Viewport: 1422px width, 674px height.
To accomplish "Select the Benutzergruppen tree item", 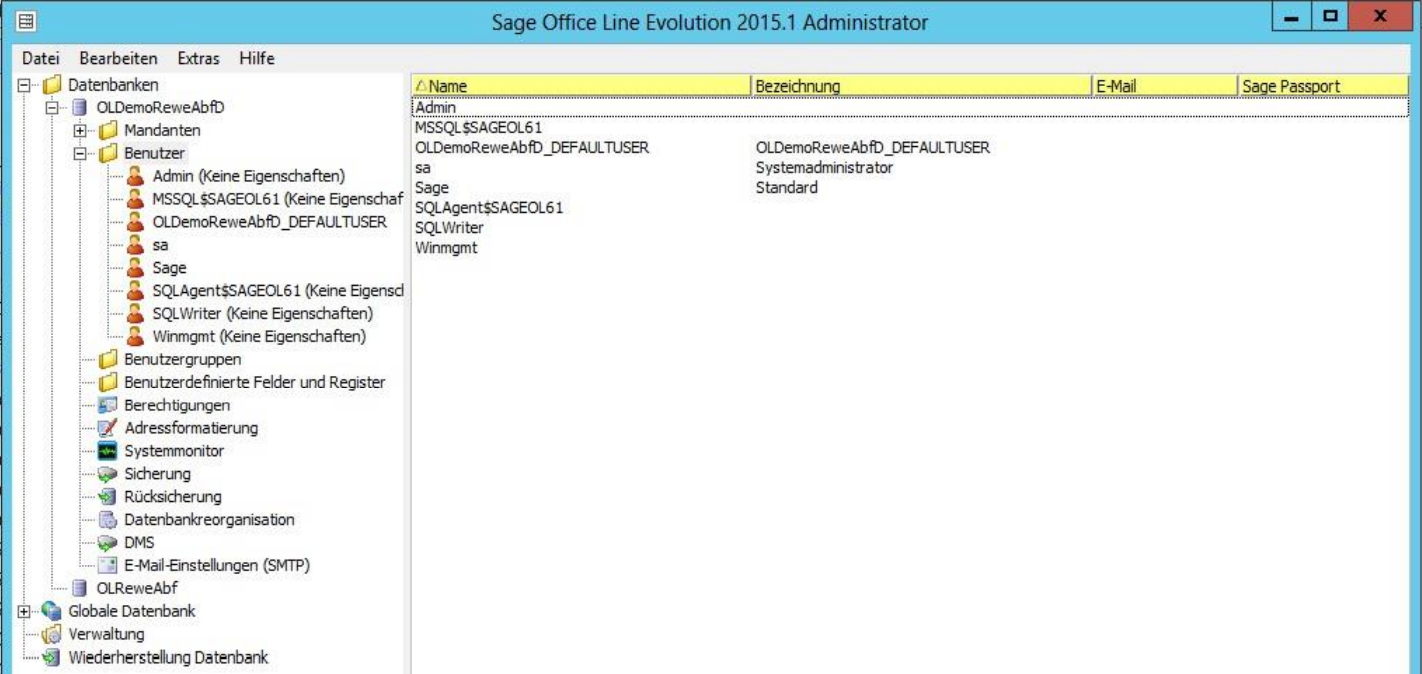I will tap(182, 359).
